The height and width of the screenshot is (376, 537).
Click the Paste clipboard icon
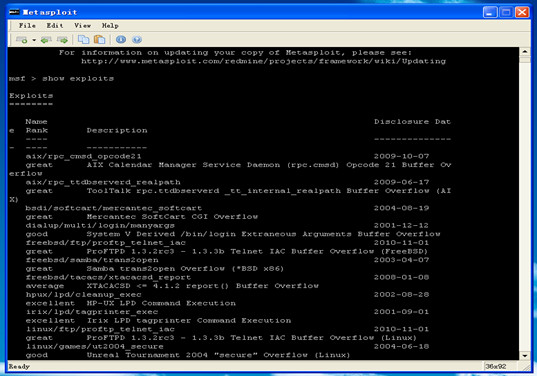(99, 40)
